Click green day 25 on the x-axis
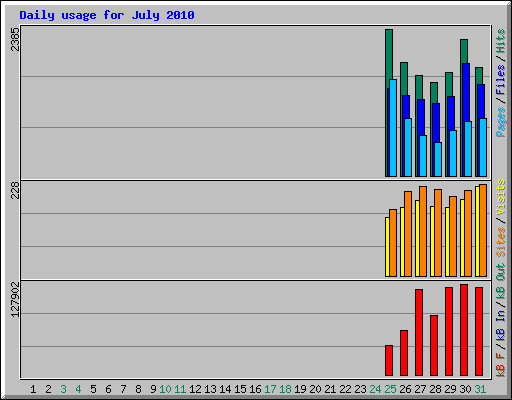This screenshot has width=512, height=400. pyautogui.click(x=390, y=389)
